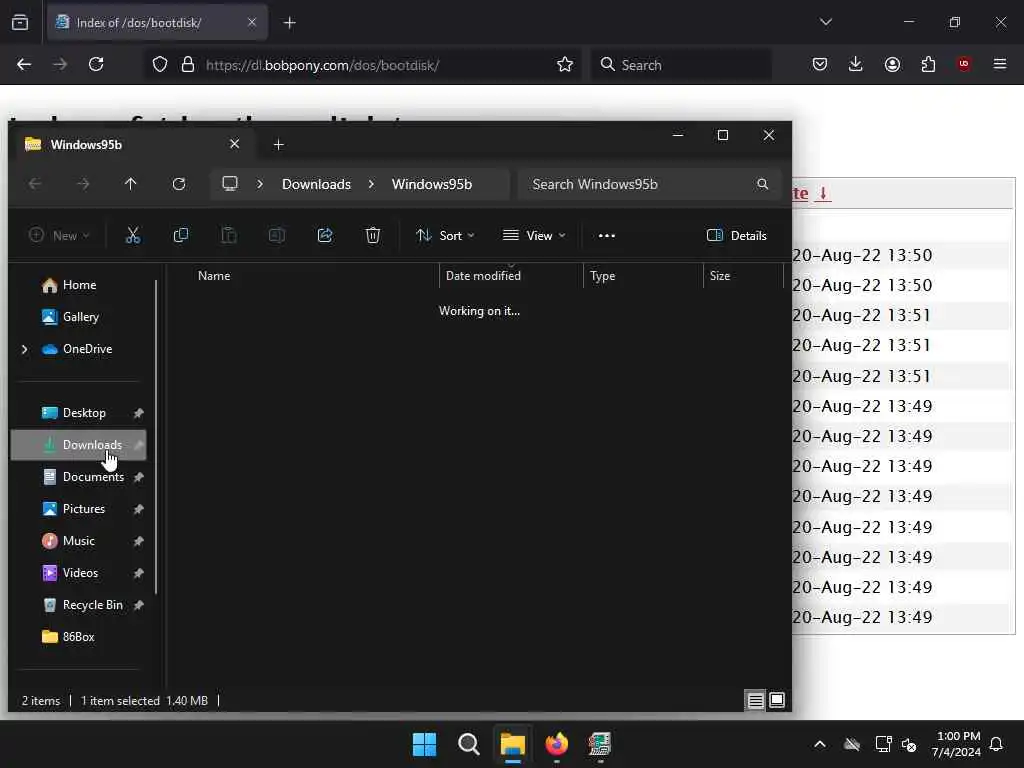Screen dimensions: 1024x768
Task: Open Firefox downloads panel
Action: tap(856, 64)
